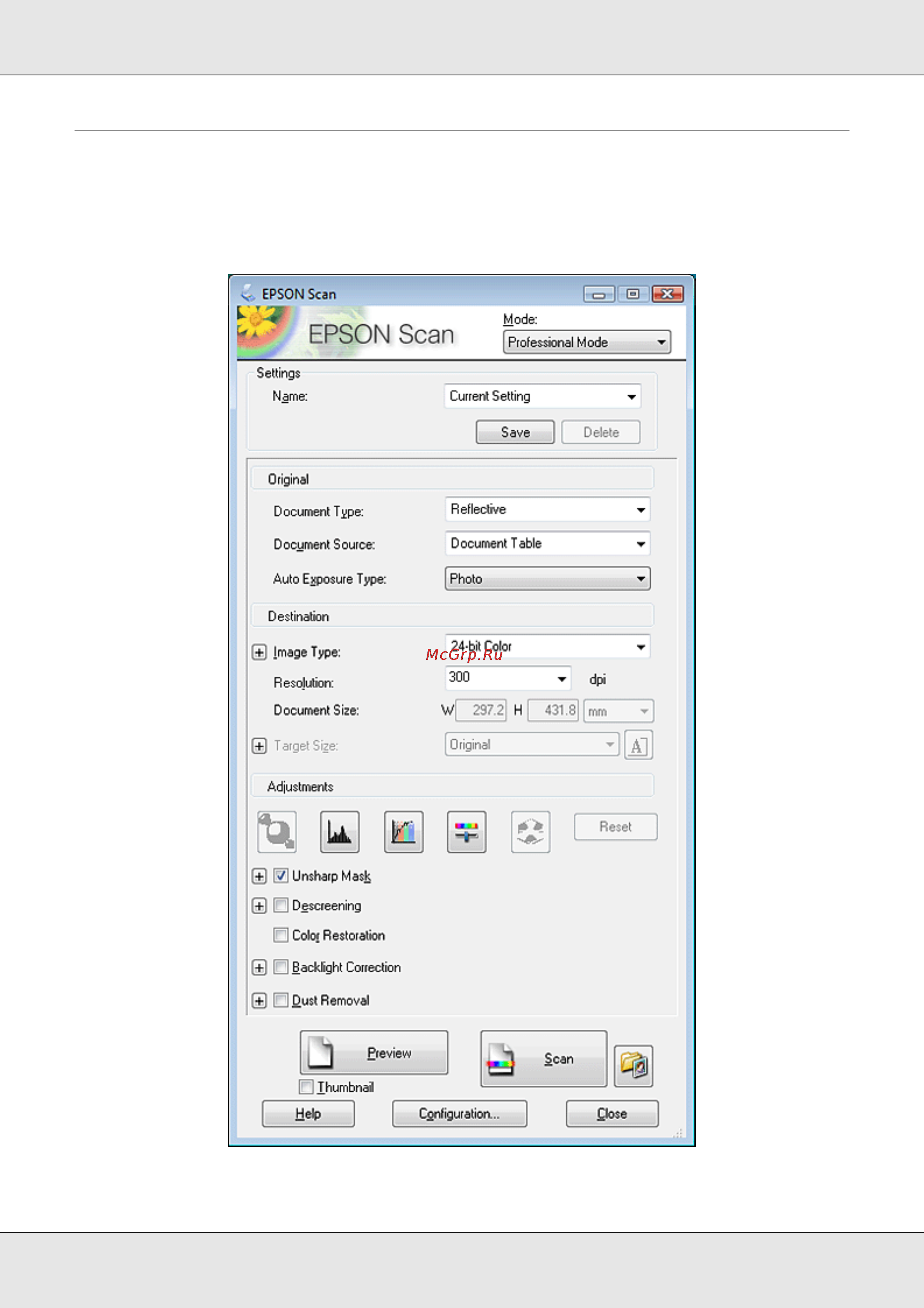The height and width of the screenshot is (1308, 924).
Task: Click the Auto Exposure icon button
Action: click(x=277, y=832)
